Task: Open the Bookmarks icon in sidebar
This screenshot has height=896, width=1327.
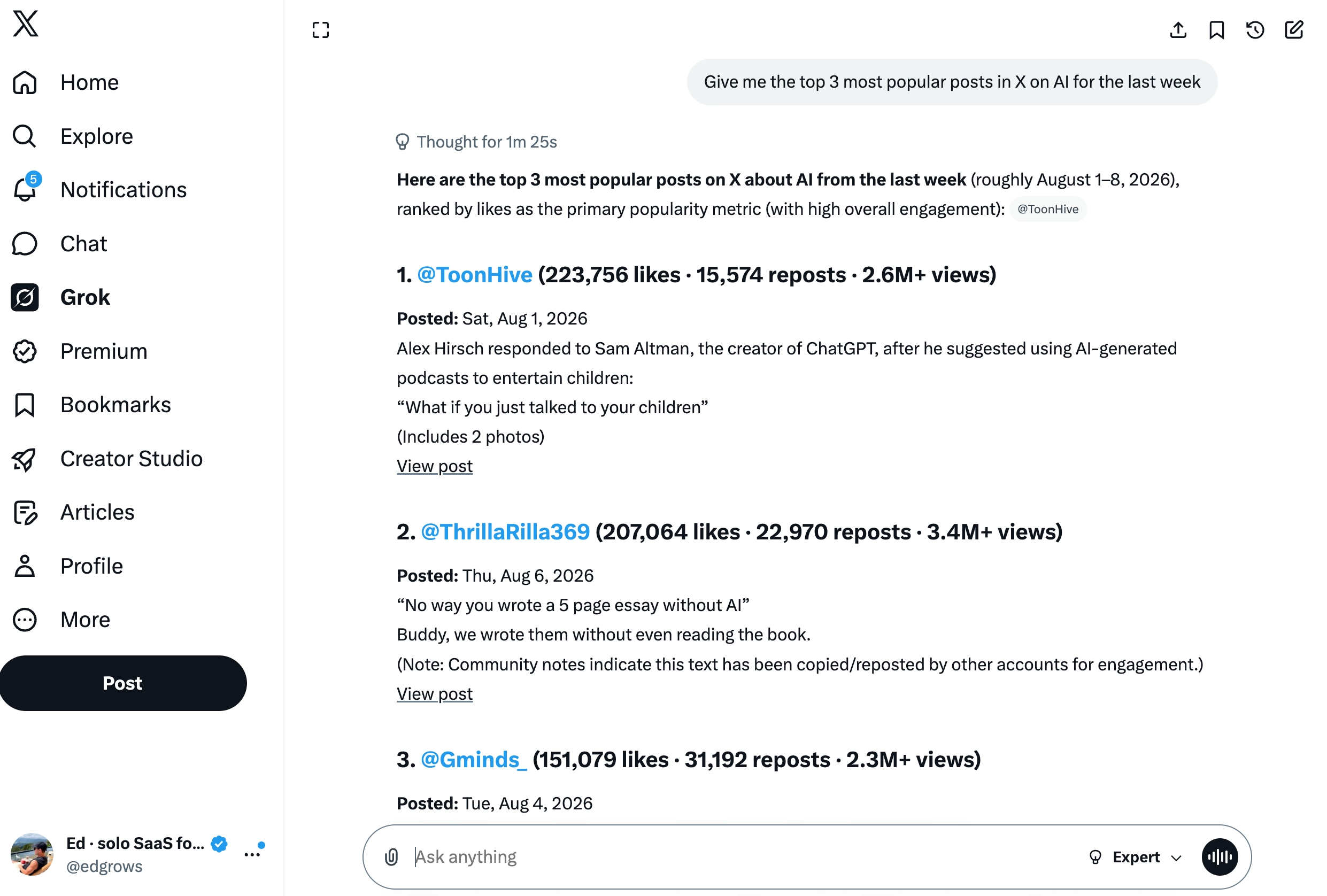Action: tap(25, 405)
